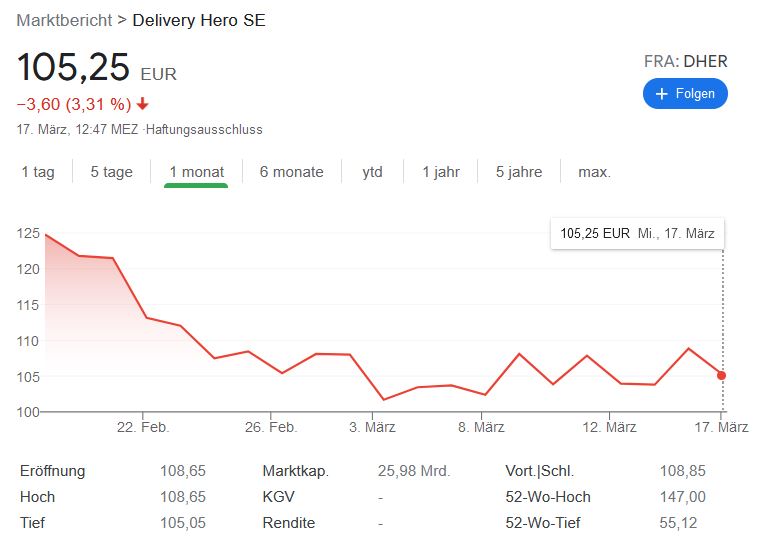
Task: Click the red data point on chart
Action: 721,375
